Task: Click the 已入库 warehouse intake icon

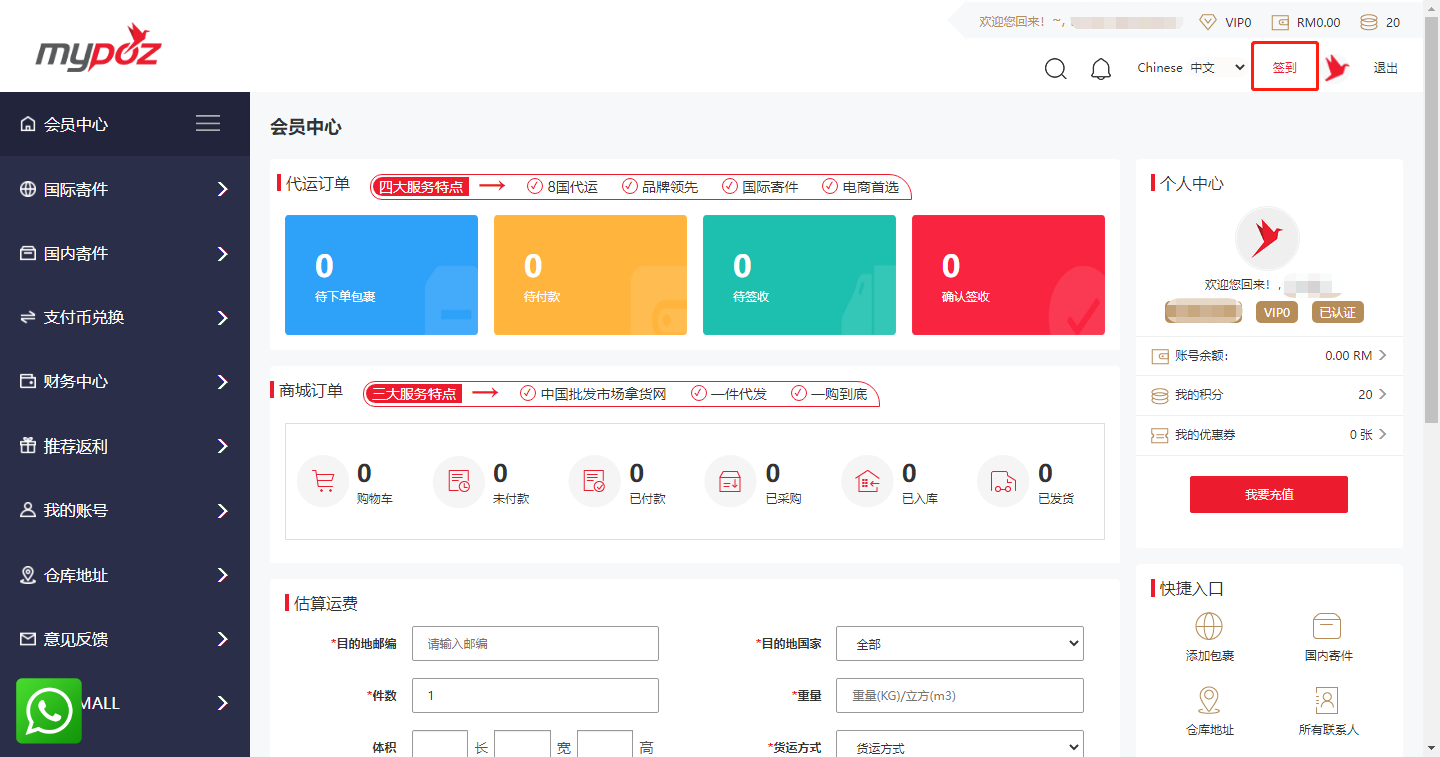Action: pos(866,481)
